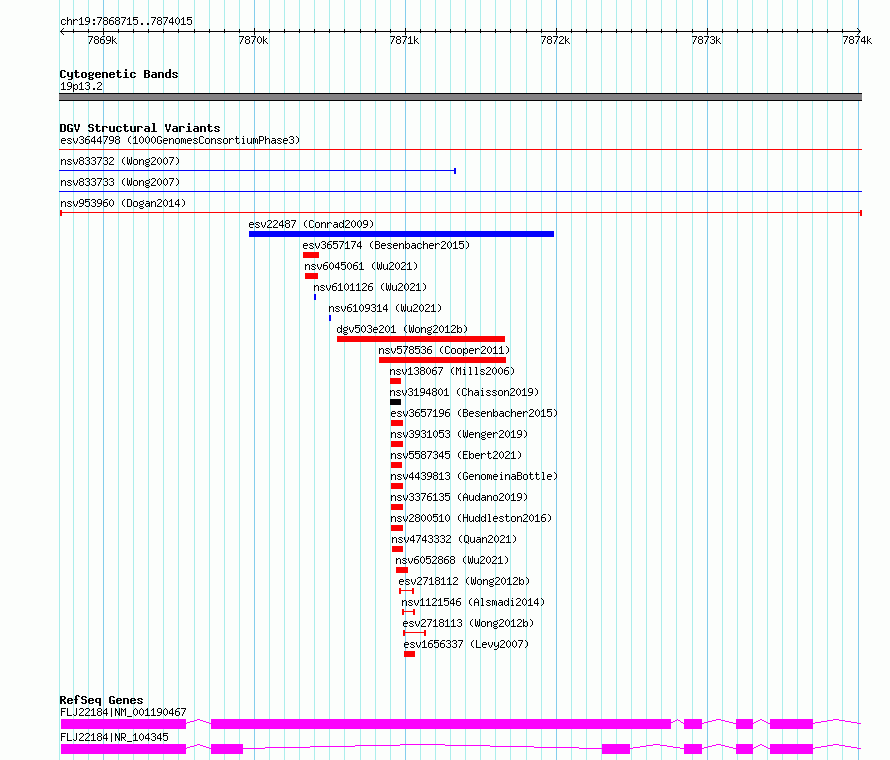
Task: Click the 7870k ruler position
Action: point(253,40)
